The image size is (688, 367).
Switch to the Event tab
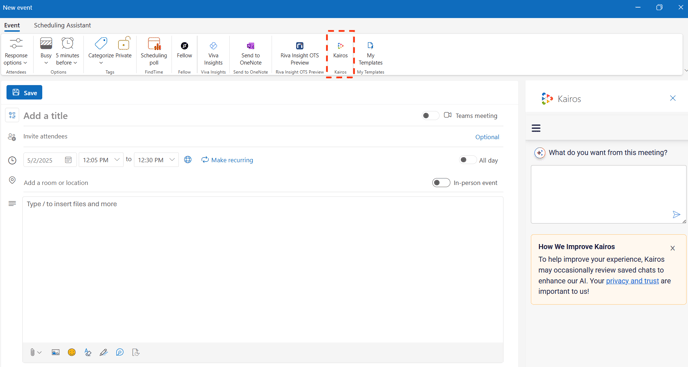point(12,25)
